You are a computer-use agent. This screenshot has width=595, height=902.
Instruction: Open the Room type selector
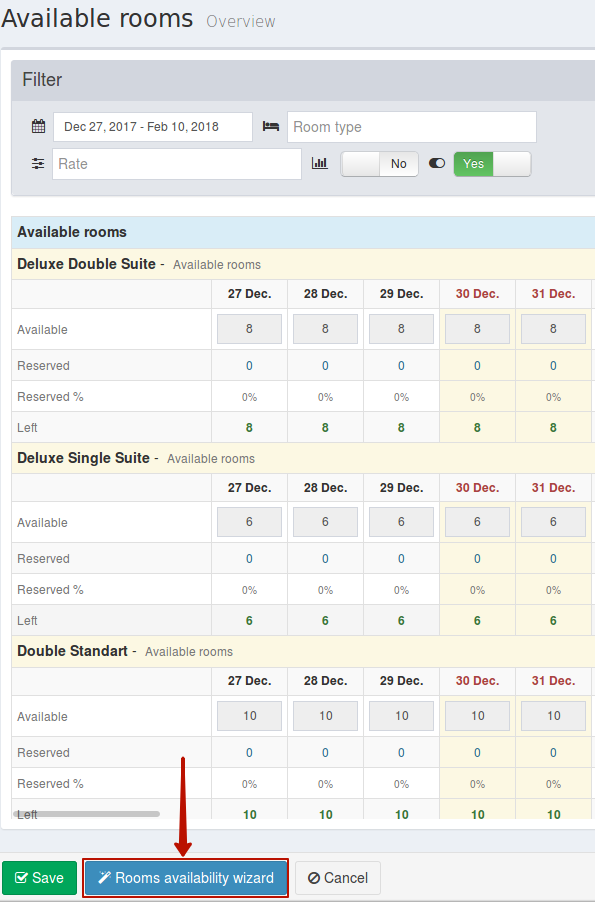412,127
